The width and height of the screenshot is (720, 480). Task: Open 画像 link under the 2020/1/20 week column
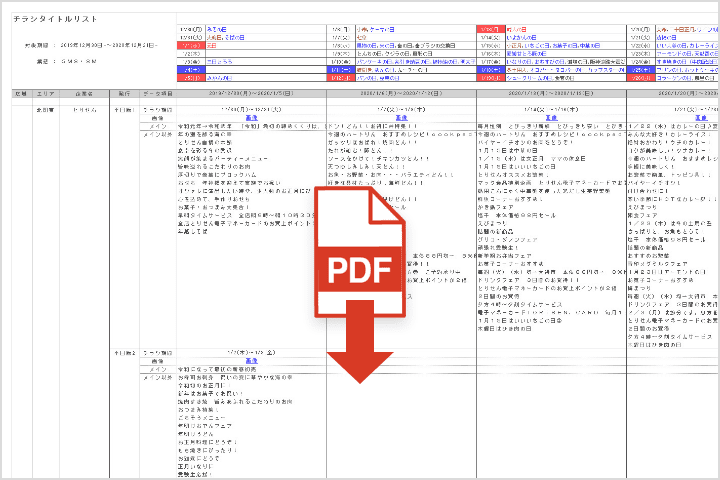(701, 118)
